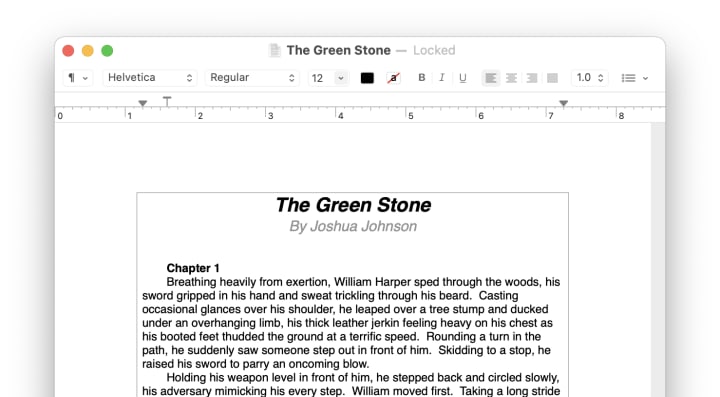The width and height of the screenshot is (720, 397).
Task: Click the document icon in title bar
Action: [x=275, y=50]
